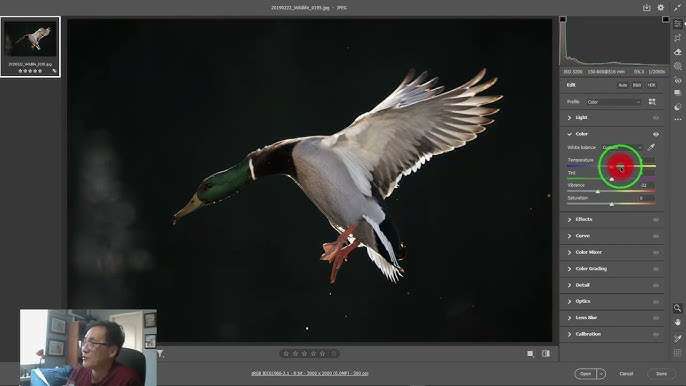Open the Snapshots panel icon
This screenshot has height=386, width=686.
(x=678, y=93)
